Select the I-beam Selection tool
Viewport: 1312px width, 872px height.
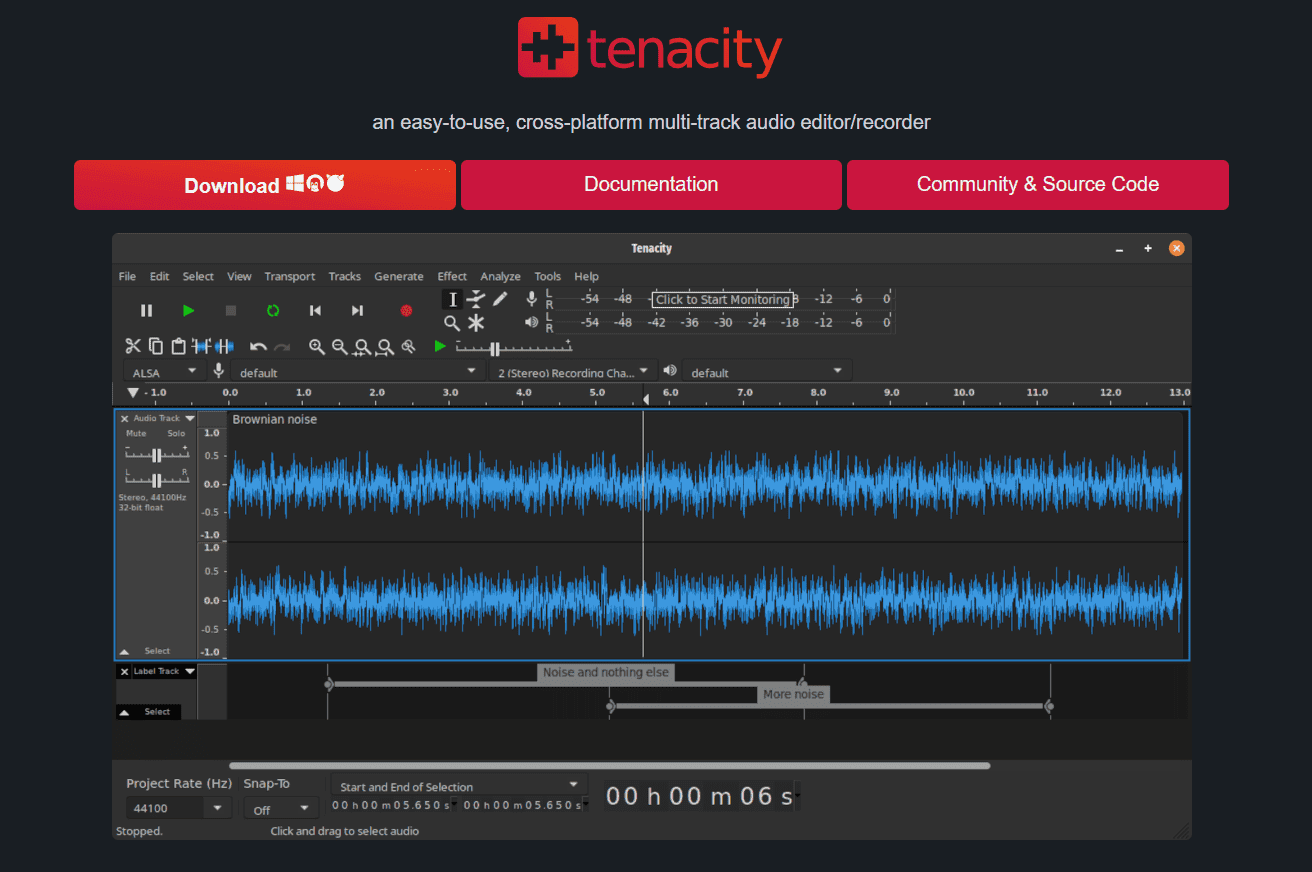point(452,299)
